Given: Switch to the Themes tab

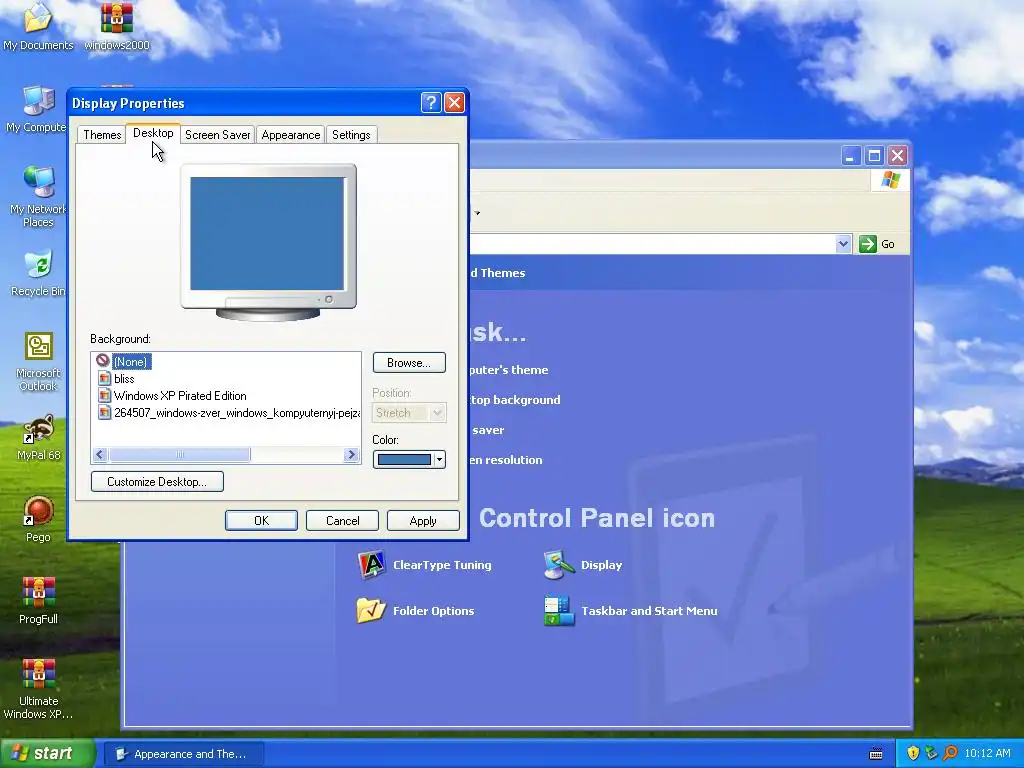Looking at the screenshot, I should click(x=102, y=135).
